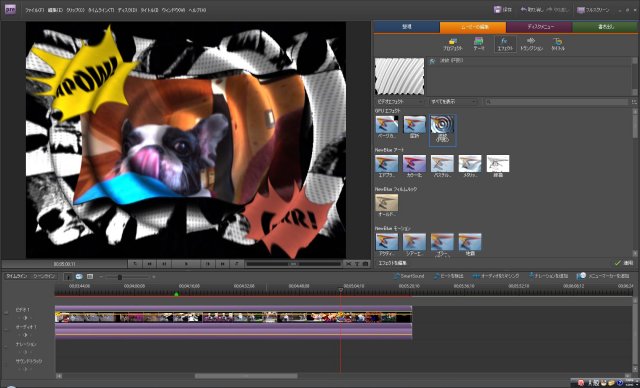
Task: Click the freeze frame camera icon
Action: [x=365, y=264]
